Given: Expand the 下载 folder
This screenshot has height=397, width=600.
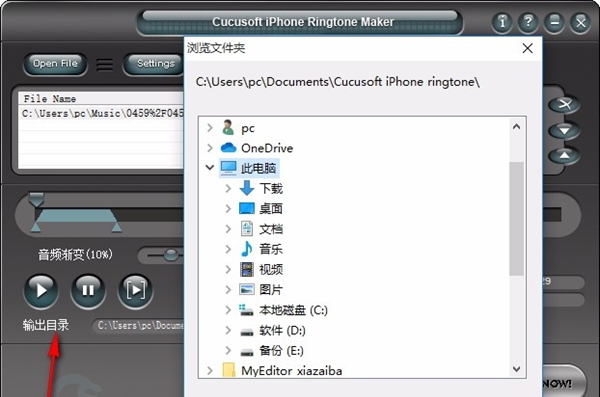Looking at the screenshot, I should [x=228, y=188].
